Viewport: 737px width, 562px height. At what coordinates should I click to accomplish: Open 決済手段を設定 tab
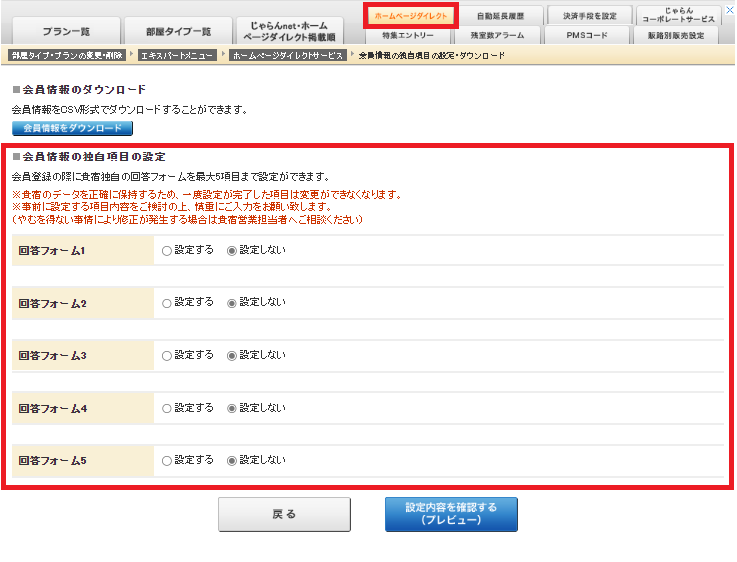point(590,16)
